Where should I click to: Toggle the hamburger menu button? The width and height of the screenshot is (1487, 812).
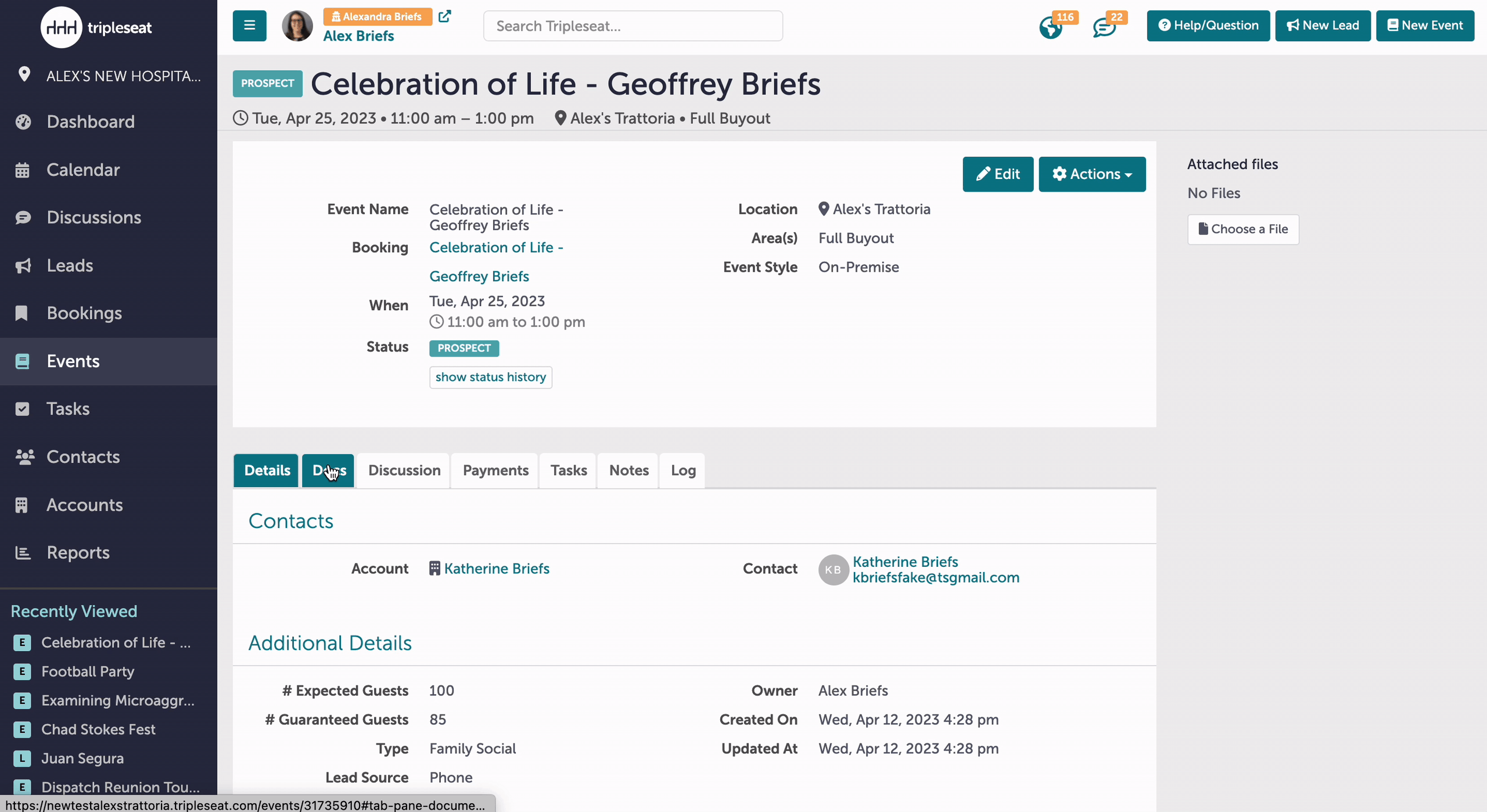249,26
